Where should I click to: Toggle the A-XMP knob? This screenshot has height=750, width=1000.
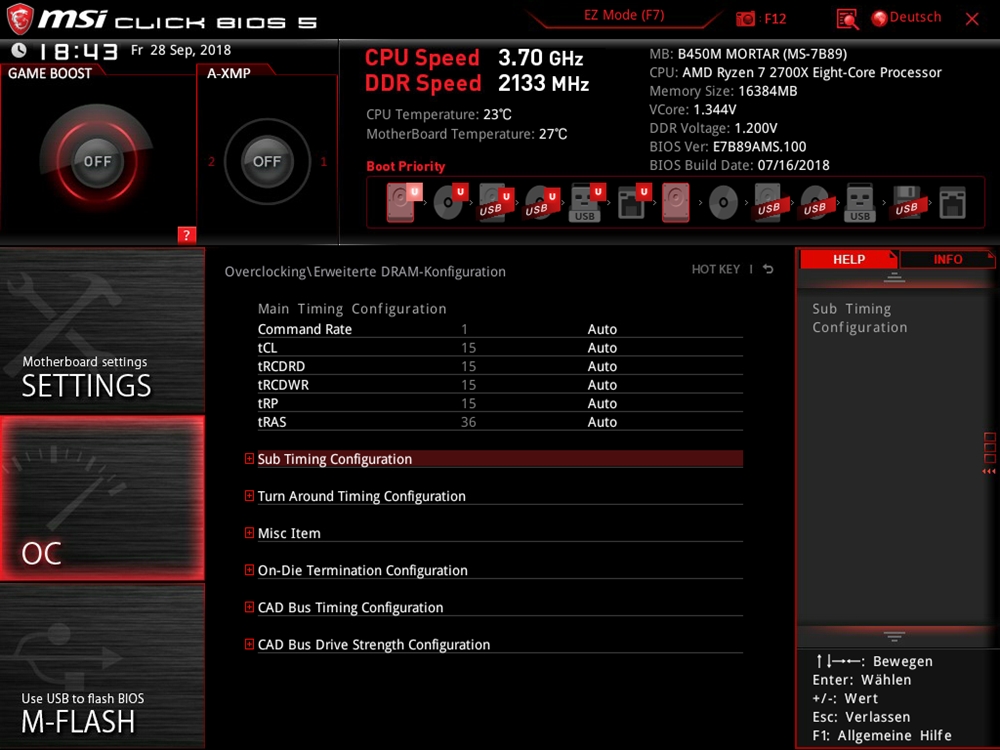267,161
